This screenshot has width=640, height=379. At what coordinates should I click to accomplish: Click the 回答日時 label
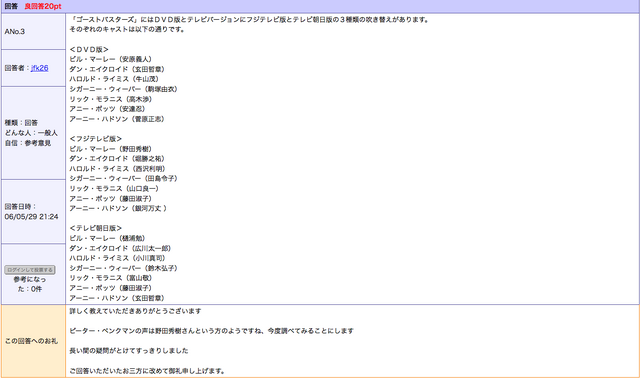tap(20, 206)
